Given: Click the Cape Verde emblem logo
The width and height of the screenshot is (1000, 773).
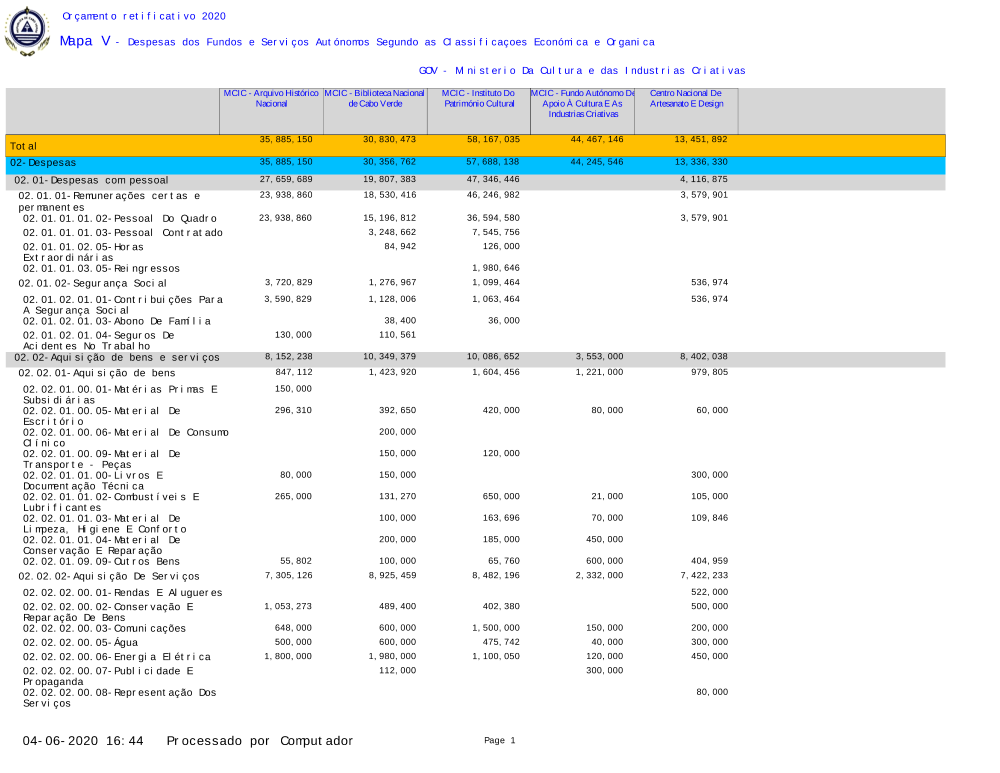Looking at the screenshot, I should [x=27, y=31].
